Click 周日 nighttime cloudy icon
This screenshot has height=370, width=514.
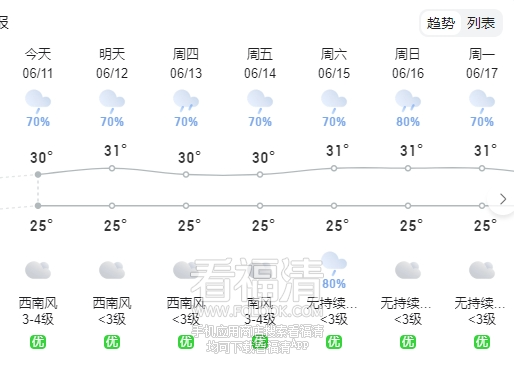(x=408, y=270)
